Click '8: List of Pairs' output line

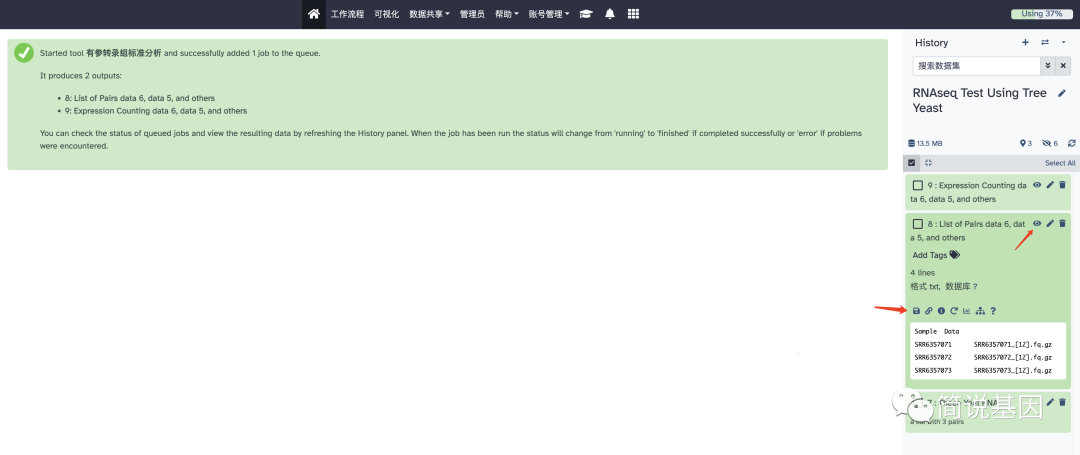click(140, 98)
